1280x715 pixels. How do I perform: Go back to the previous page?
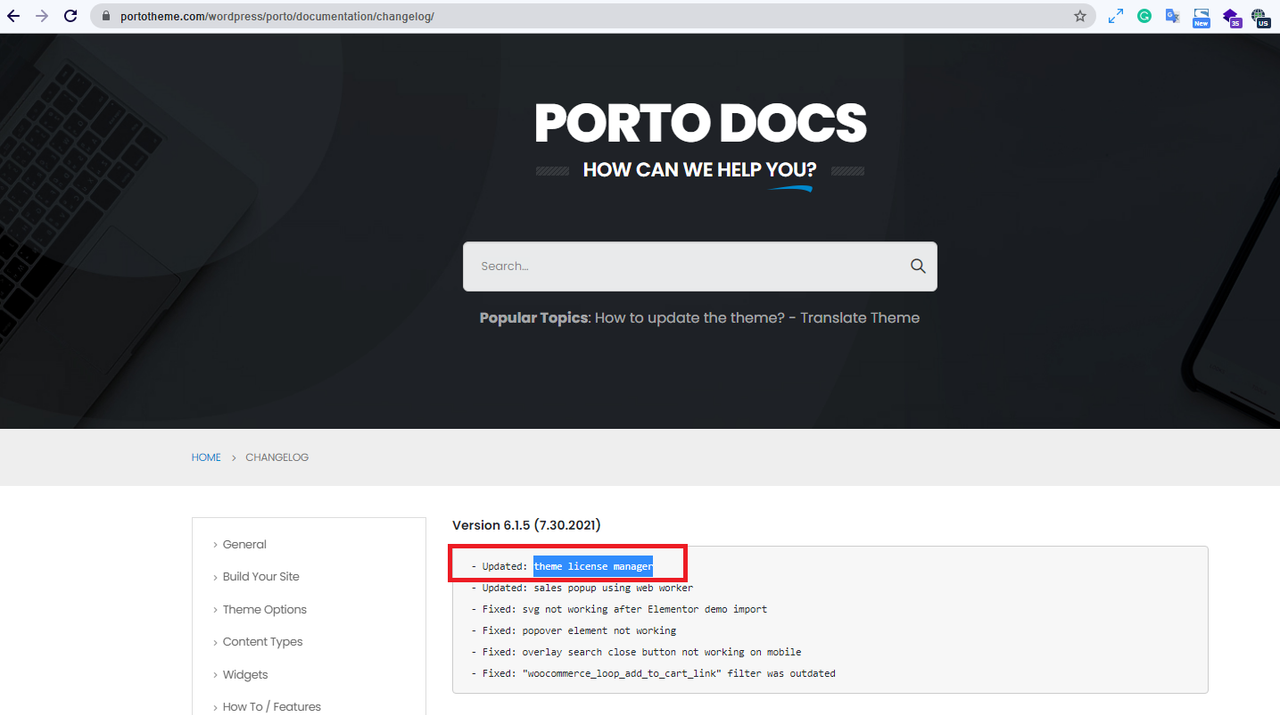pyautogui.click(x=14, y=16)
